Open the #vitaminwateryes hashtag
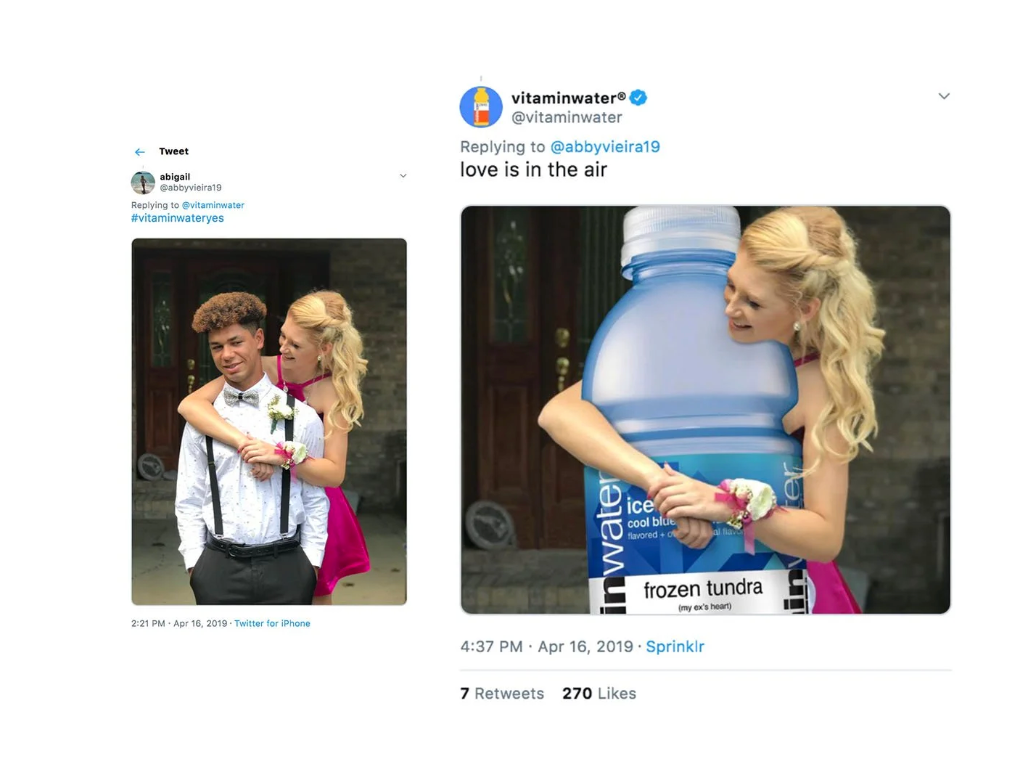1030x774 pixels. 177,218
